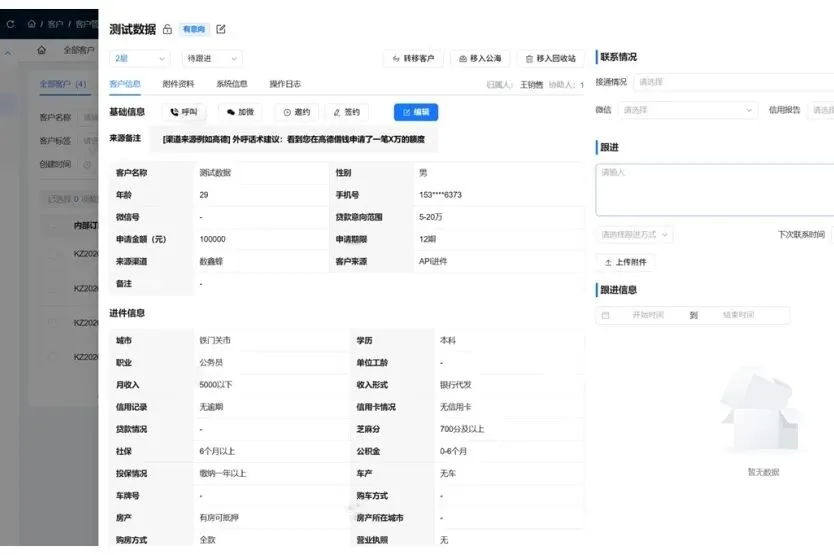This screenshot has height=555, width=834.
Task: Click the calendar icon in the date range
Action: click(x=605, y=316)
